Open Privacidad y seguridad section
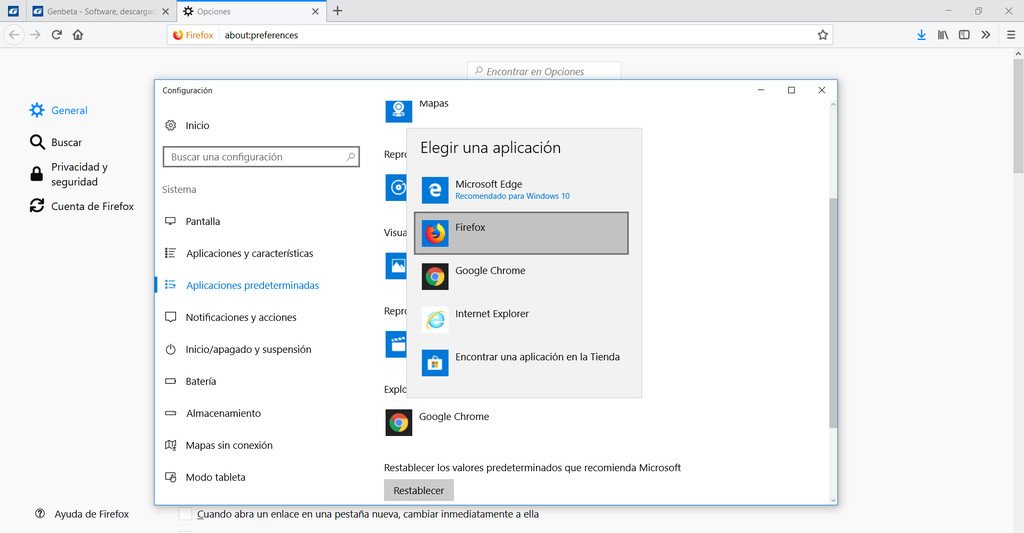Image resolution: width=1024 pixels, height=533 pixels. (x=69, y=174)
